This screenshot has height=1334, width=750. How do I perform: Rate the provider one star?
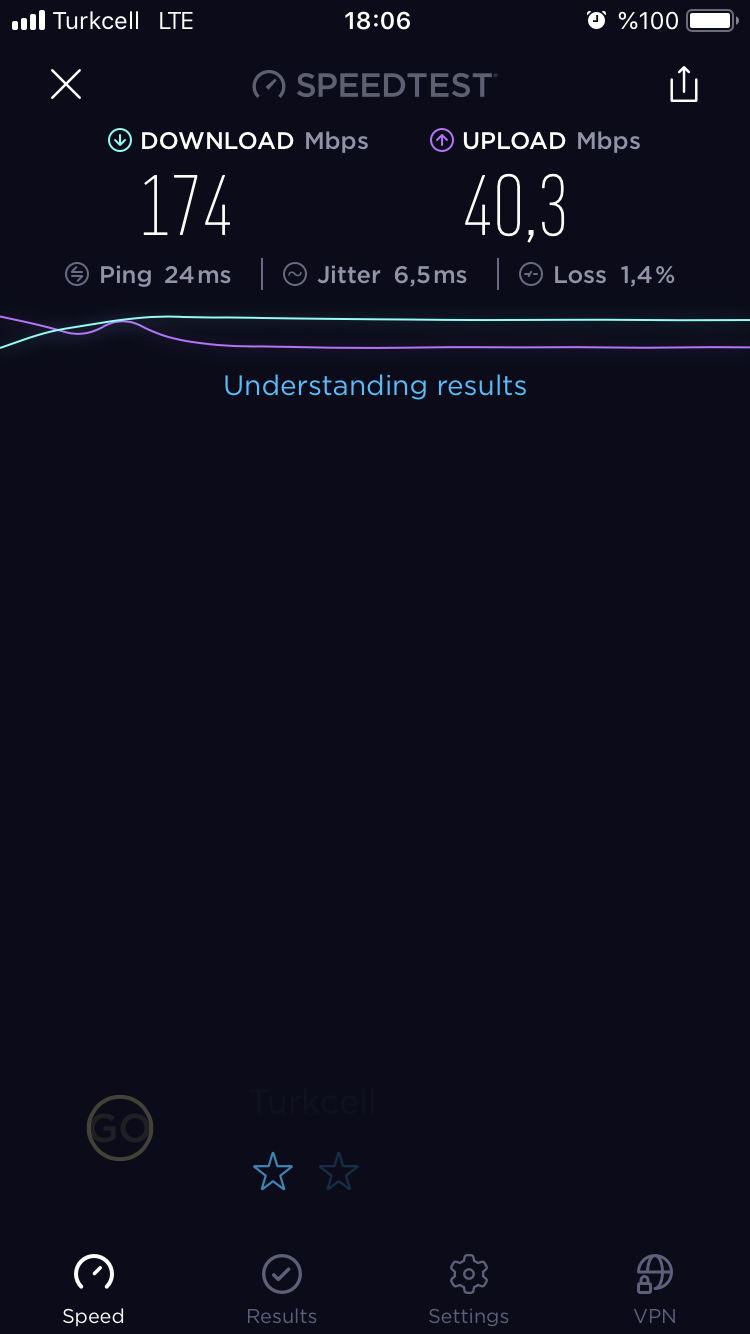coord(273,1171)
